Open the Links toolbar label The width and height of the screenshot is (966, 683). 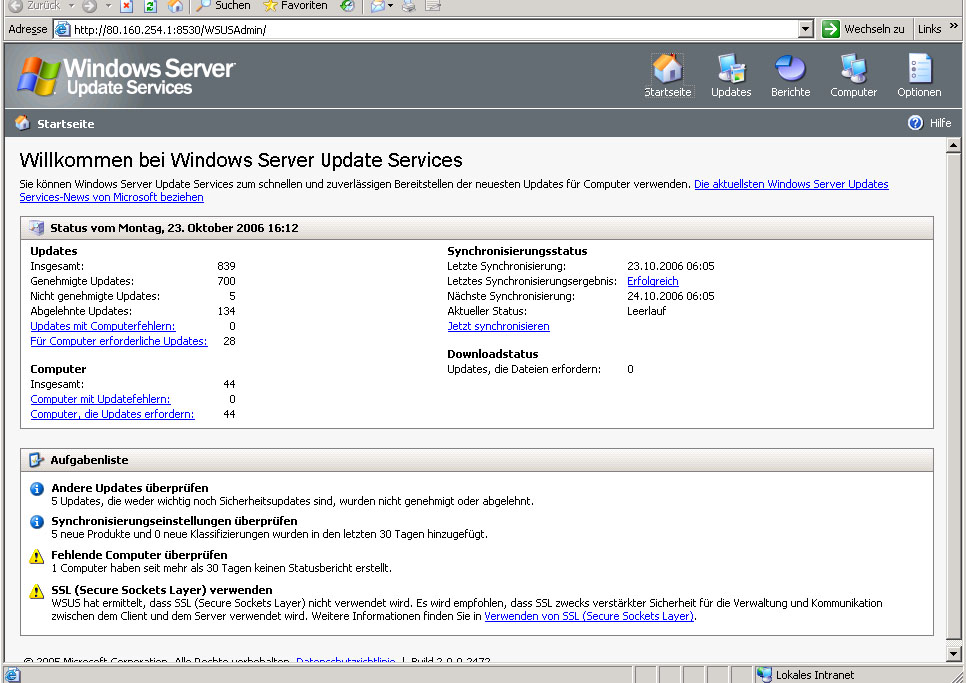click(929, 29)
